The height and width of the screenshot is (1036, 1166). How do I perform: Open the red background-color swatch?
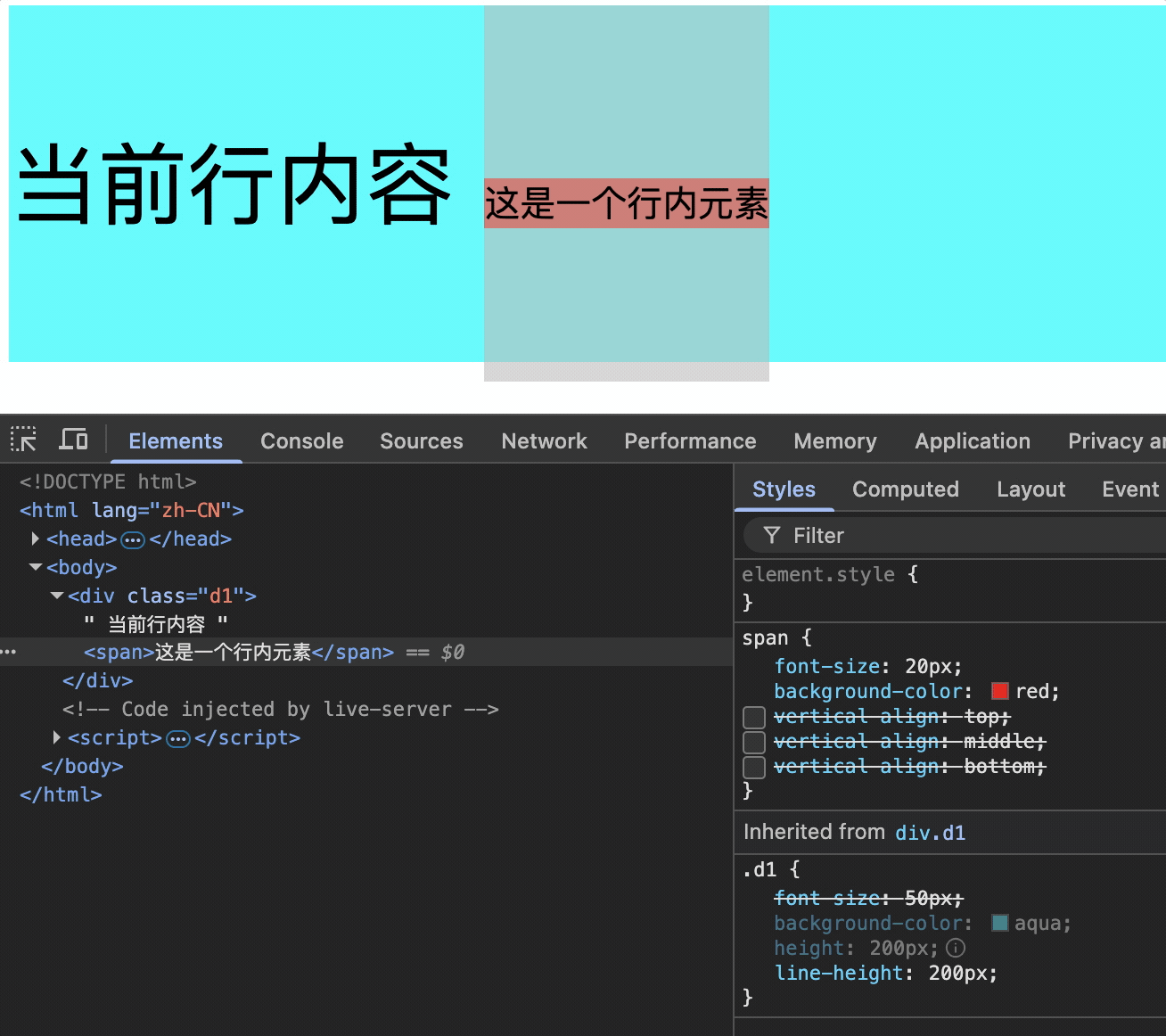[x=1000, y=691]
